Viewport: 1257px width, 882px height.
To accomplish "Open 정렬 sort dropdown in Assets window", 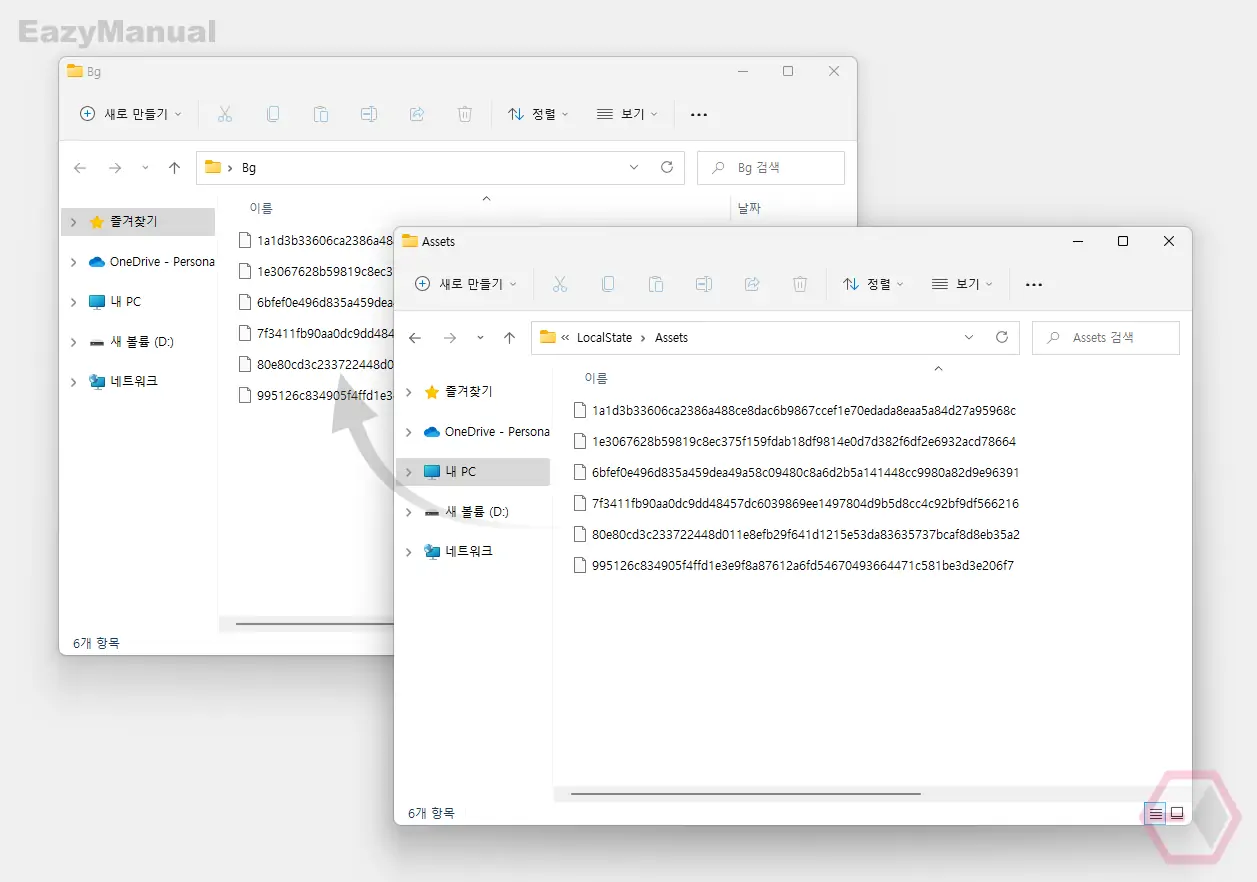I will click(873, 284).
